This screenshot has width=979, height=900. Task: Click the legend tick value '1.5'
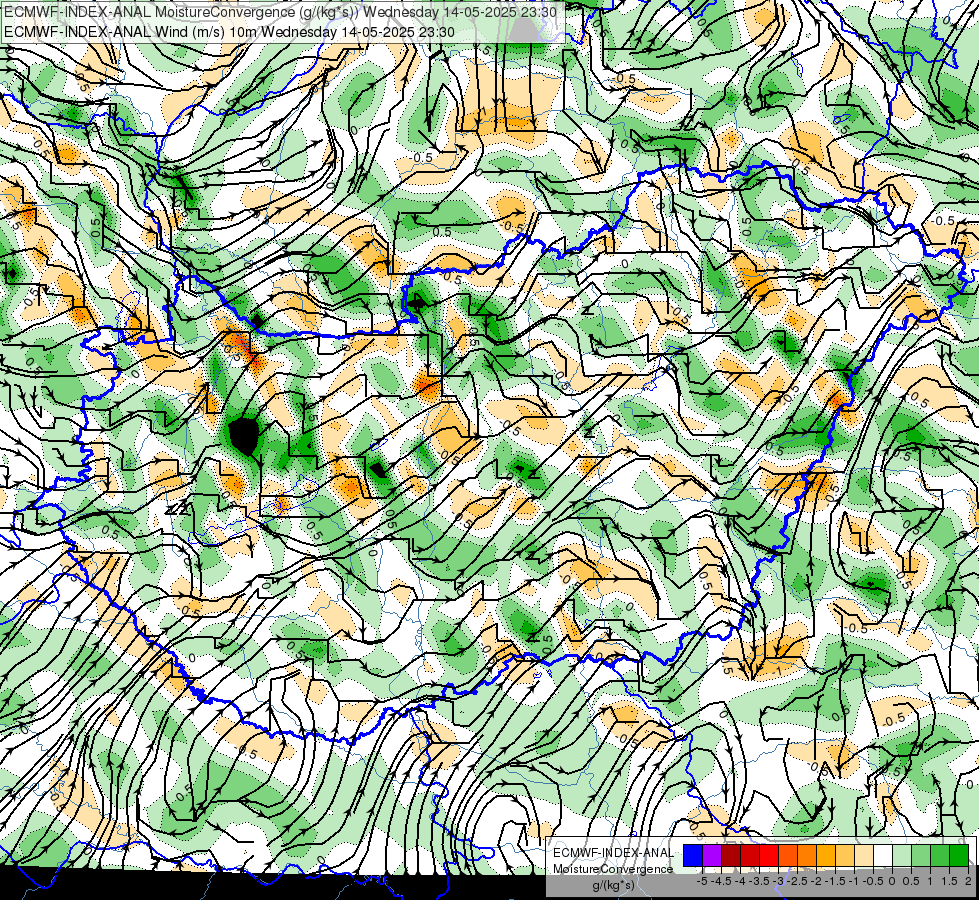click(948, 881)
